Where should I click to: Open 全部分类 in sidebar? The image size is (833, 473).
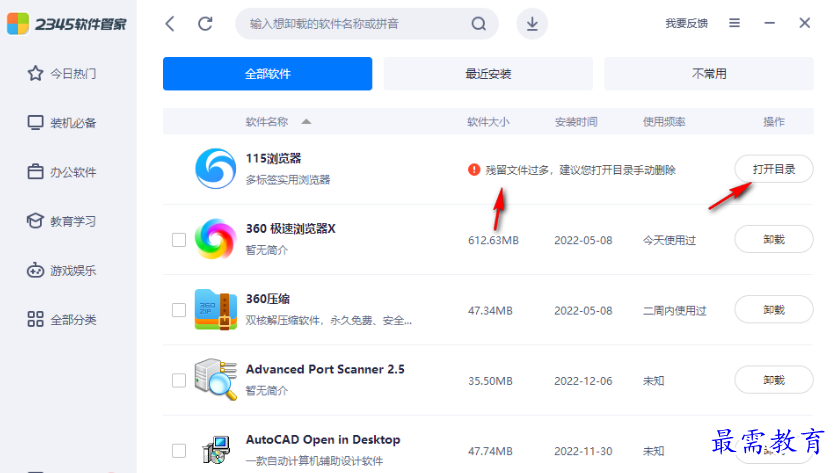click(x=62, y=319)
